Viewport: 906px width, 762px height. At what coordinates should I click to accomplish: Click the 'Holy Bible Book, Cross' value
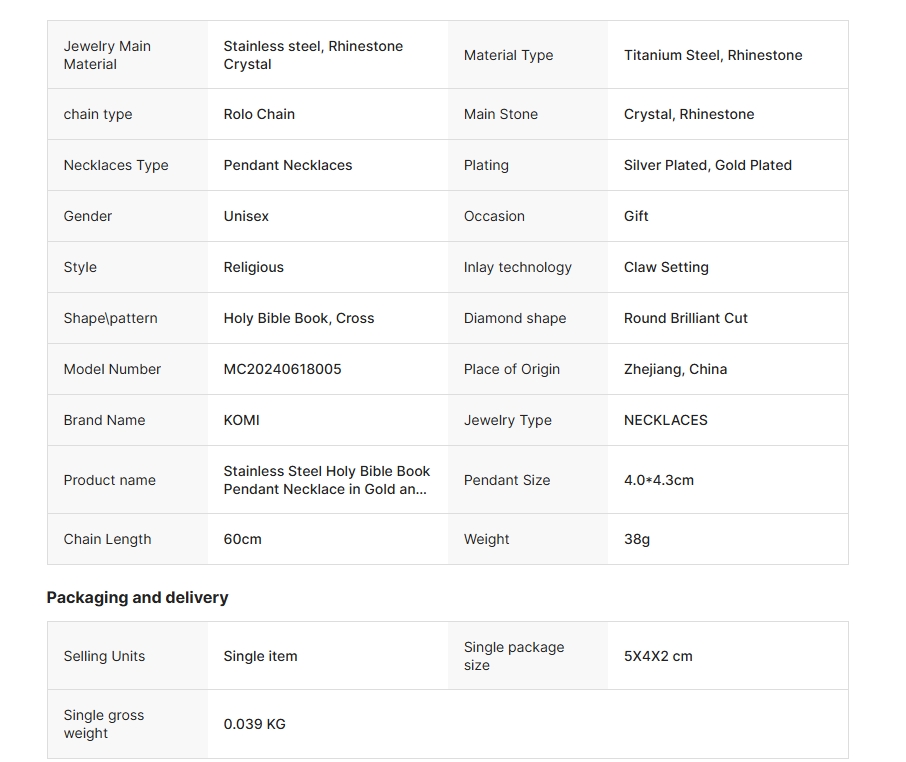click(298, 318)
